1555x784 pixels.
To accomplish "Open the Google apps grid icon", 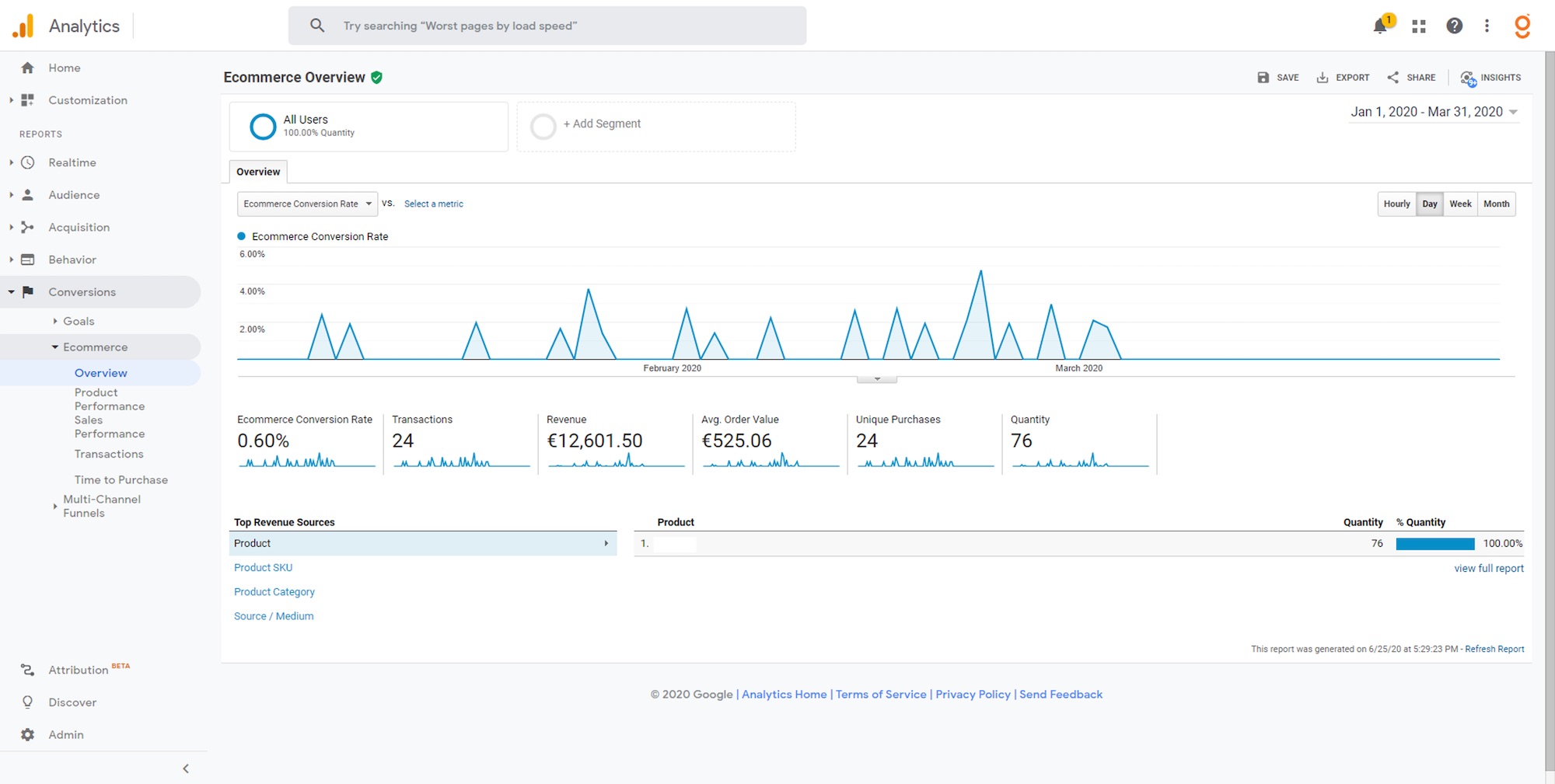I will 1419,26.
